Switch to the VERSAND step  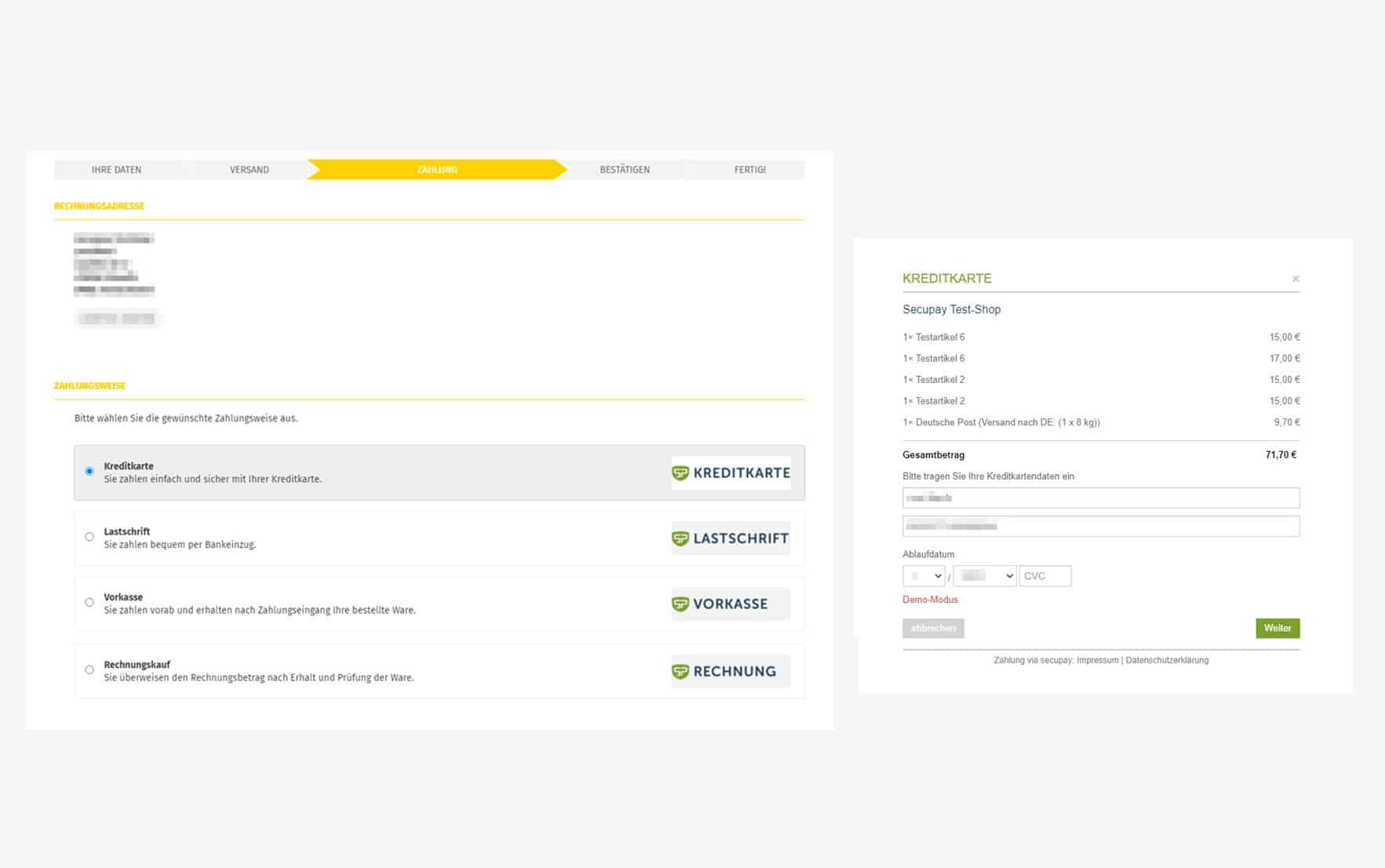pos(249,169)
